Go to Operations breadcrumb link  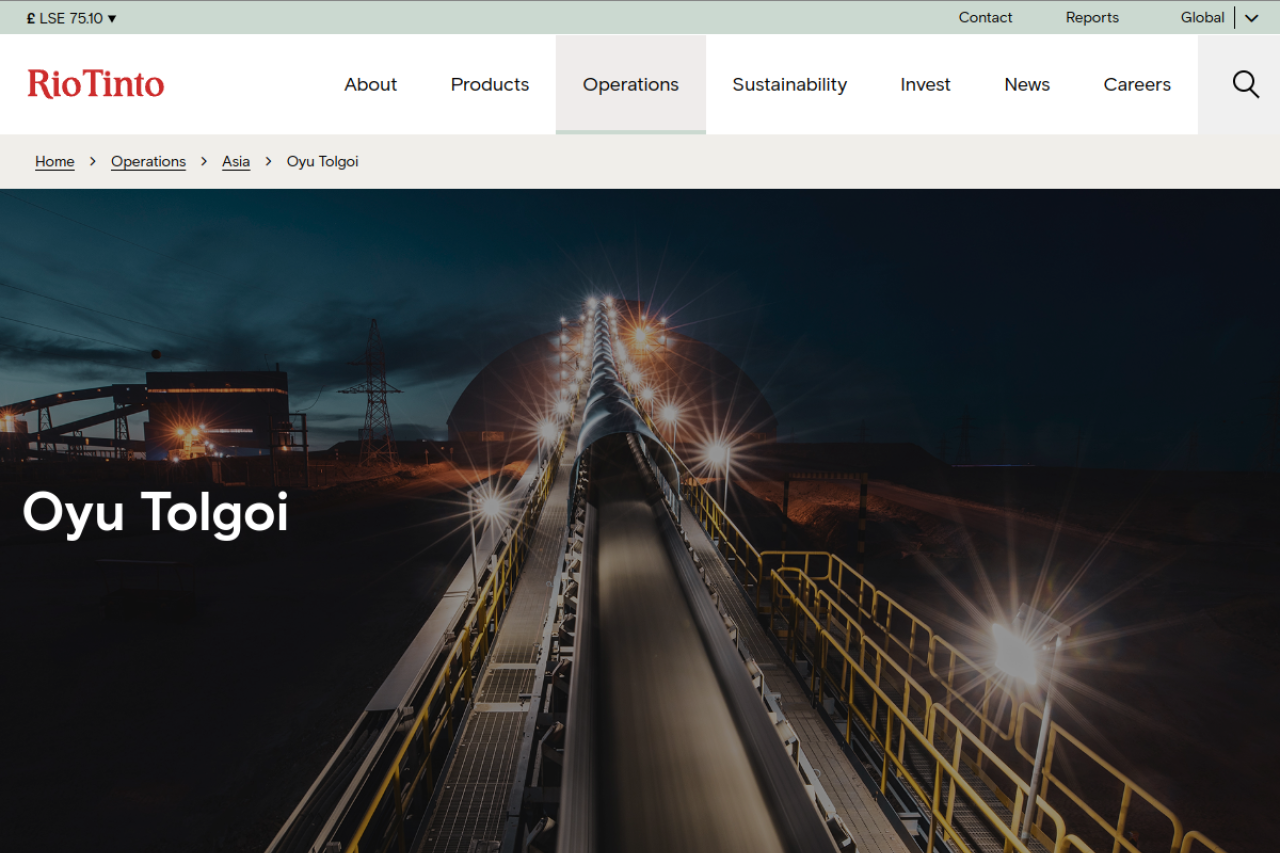pos(148,161)
